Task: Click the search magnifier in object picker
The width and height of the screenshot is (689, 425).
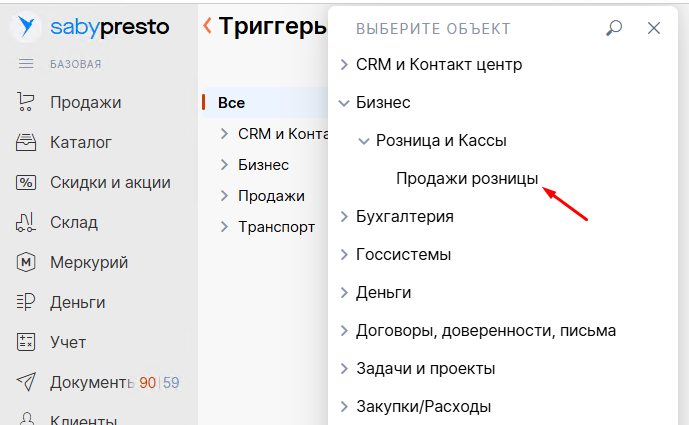Action: 614,29
